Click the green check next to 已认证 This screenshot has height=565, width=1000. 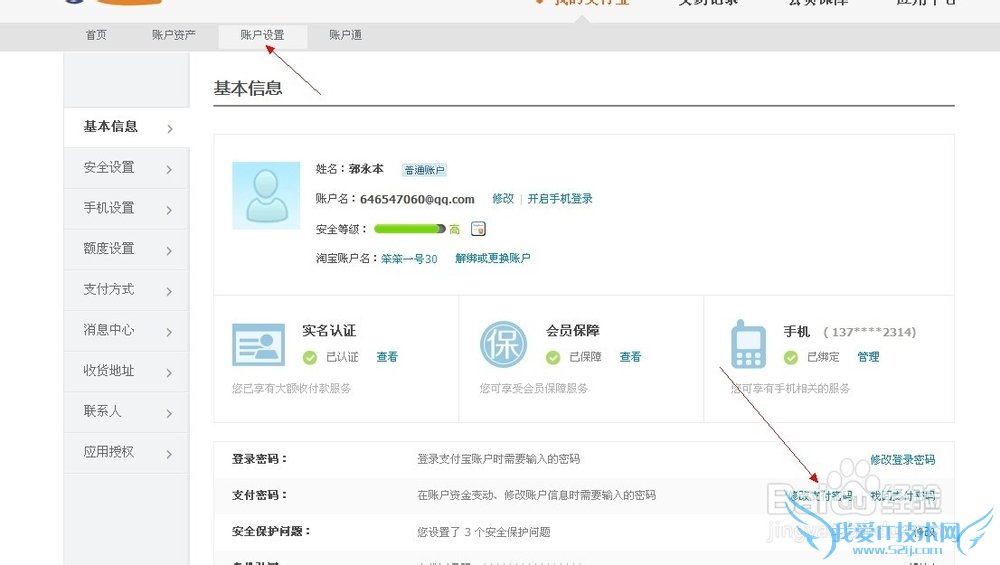point(310,358)
